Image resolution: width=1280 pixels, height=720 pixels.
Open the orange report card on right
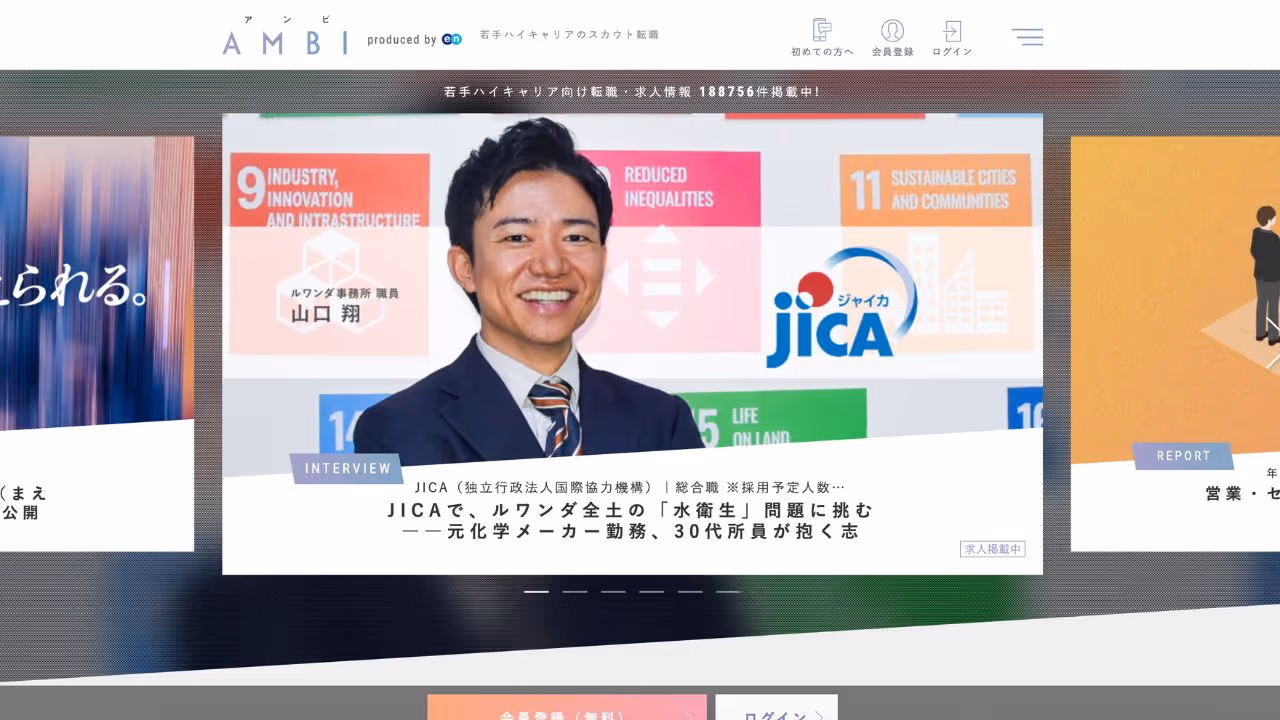1175,344
